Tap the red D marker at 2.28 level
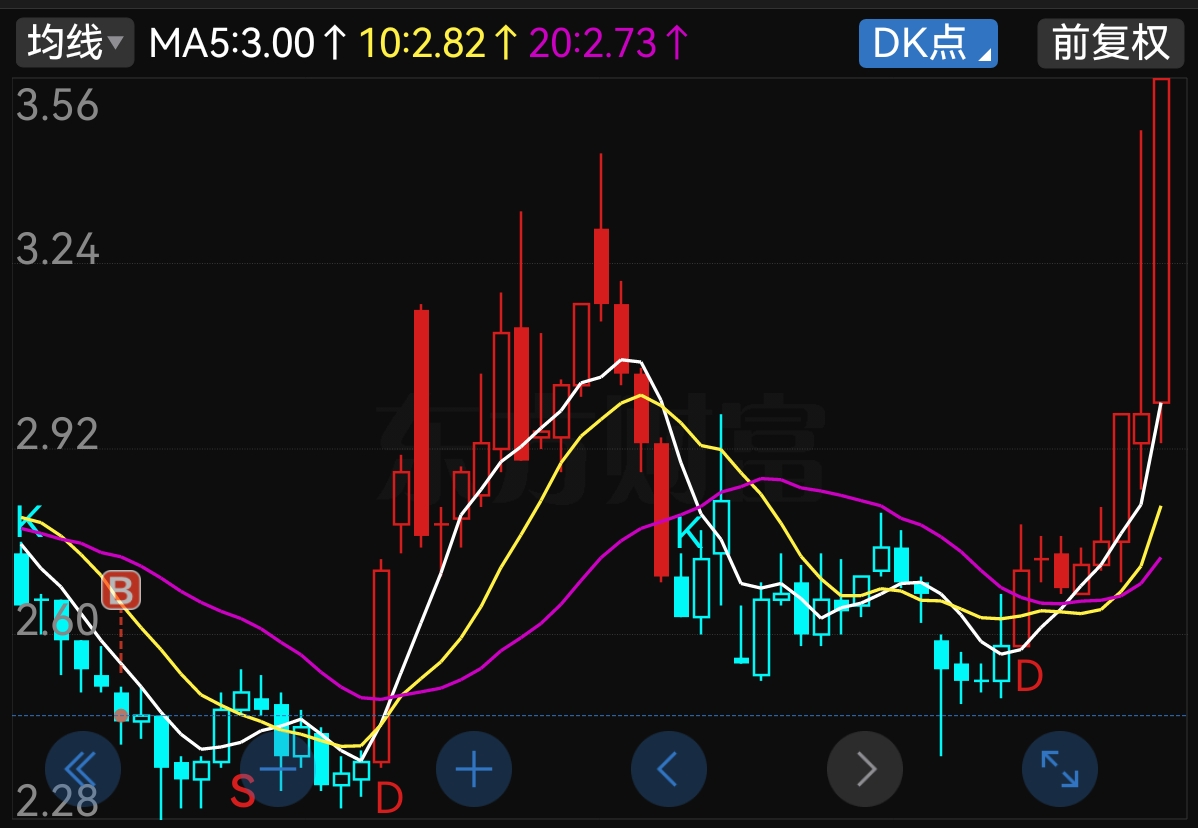This screenshot has height=828, width=1198. 390,797
